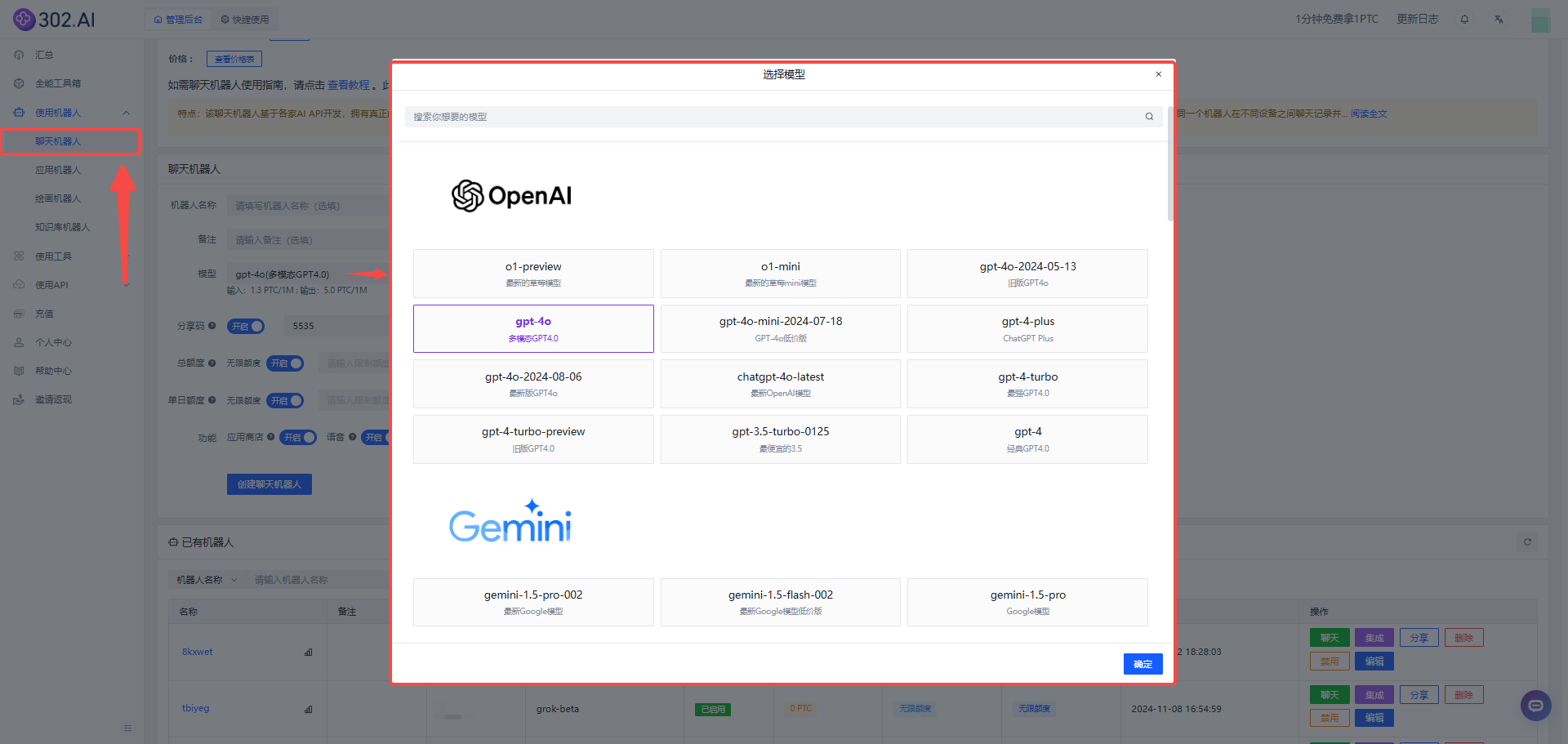The width and height of the screenshot is (1568, 744).
Task: Click the 个人中心 person icon
Action: [x=19, y=342]
